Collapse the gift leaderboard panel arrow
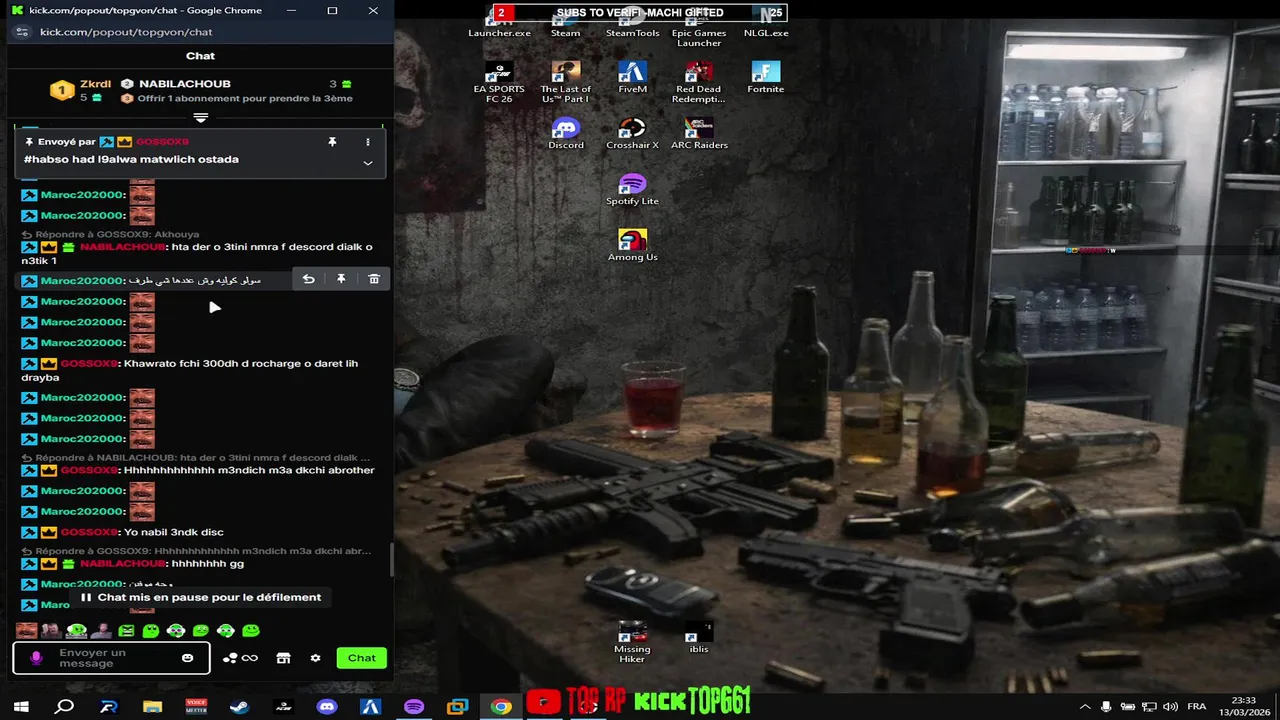Image resolution: width=1280 pixels, height=720 pixels. 200,118
